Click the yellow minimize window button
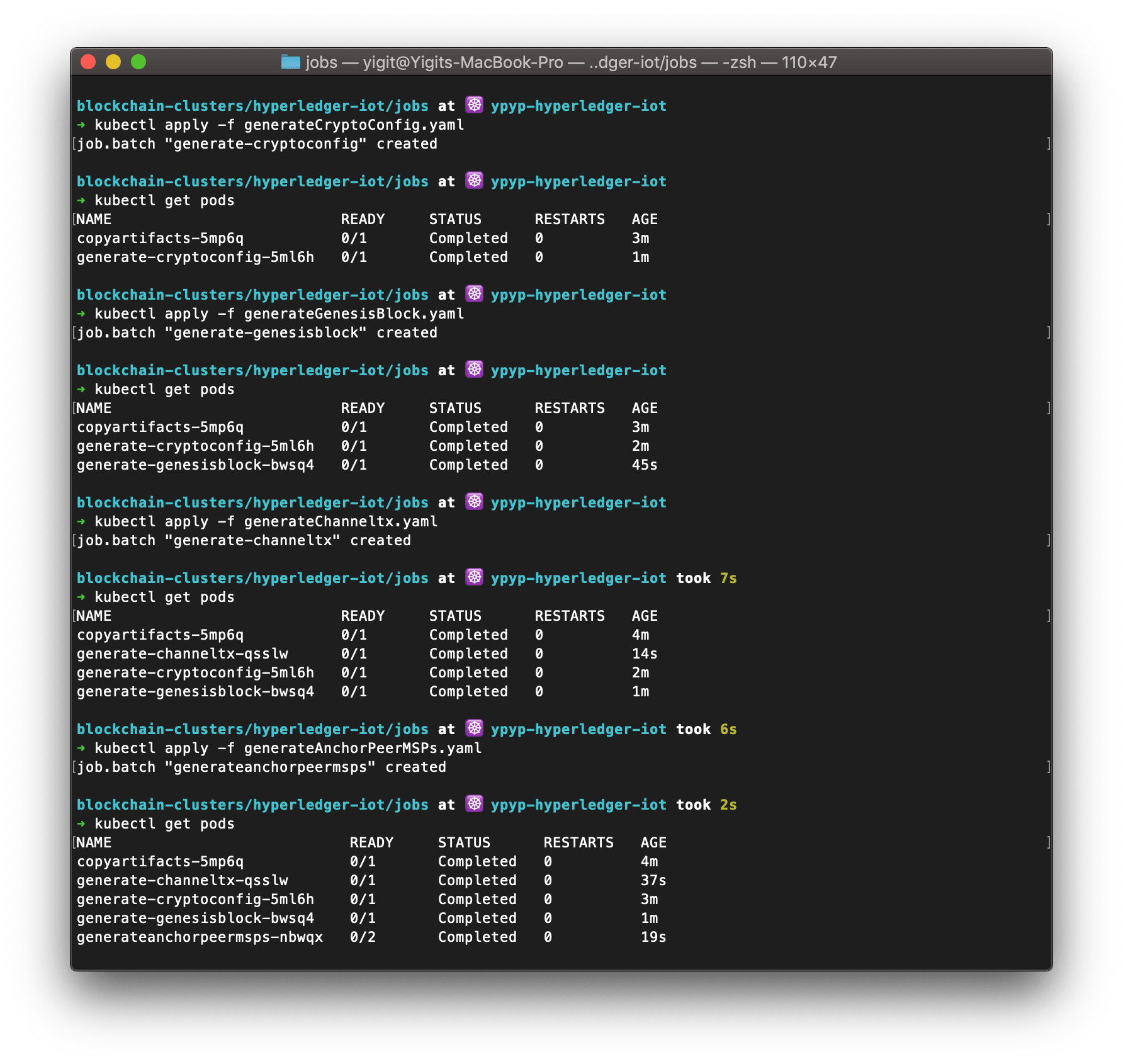 click(113, 62)
